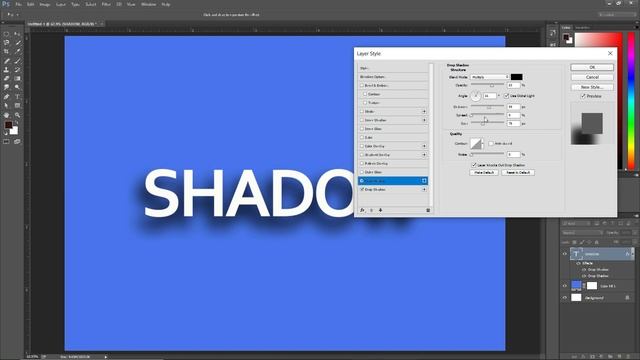Toggle Use Global Light checkbox
The height and width of the screenshot is (360, 640).
pos(506,96)
